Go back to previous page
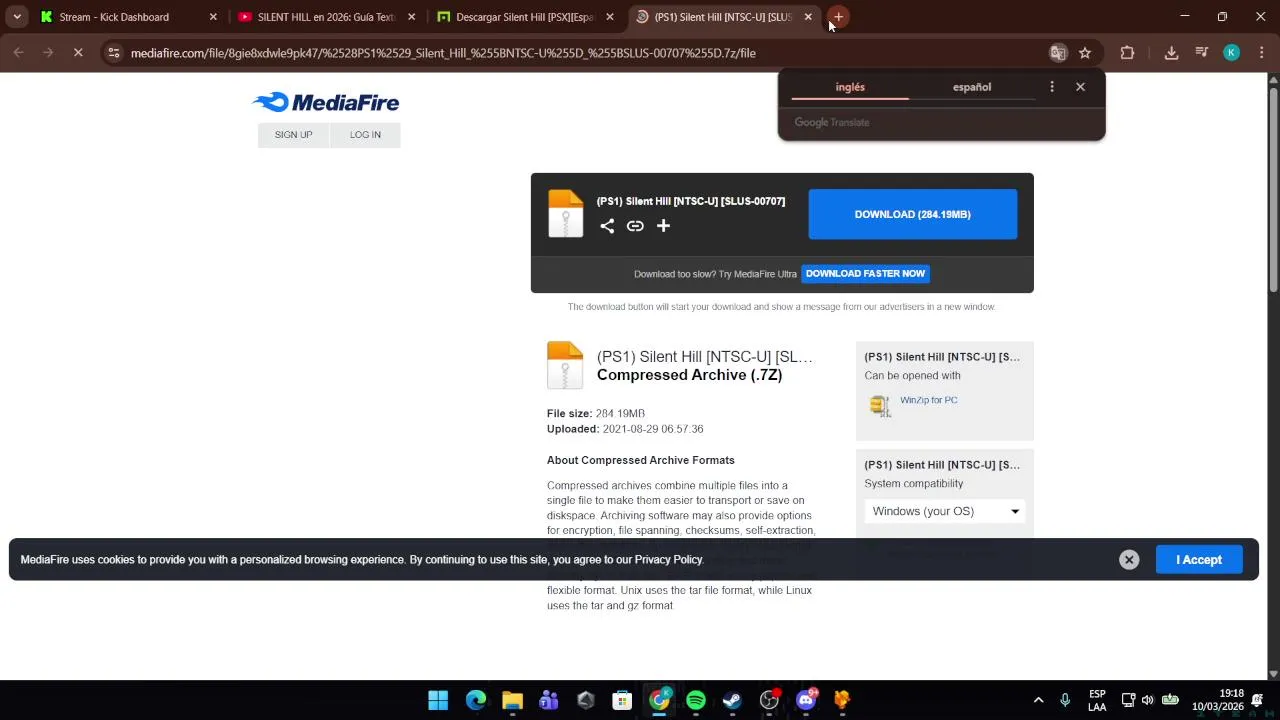The image size is (1280, 720). tap(18, 53)
